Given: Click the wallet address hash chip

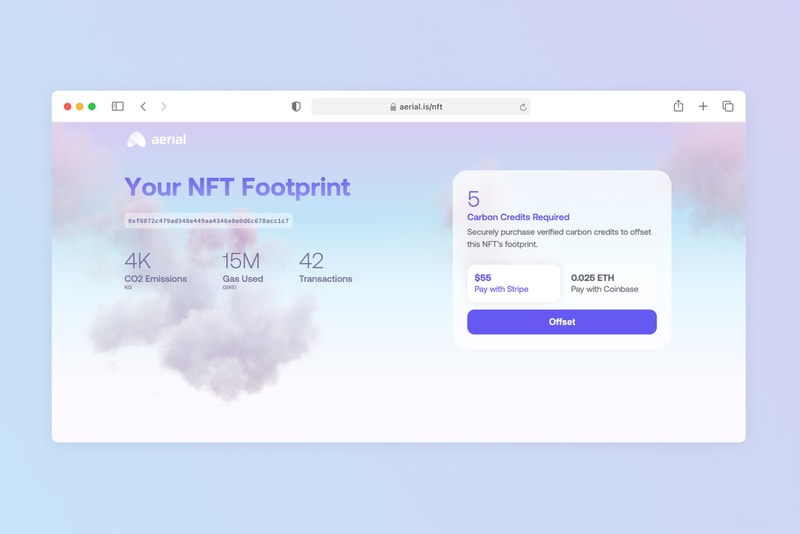Looking at the screenshot, I should pyautogui.click(x=208, y=221).
